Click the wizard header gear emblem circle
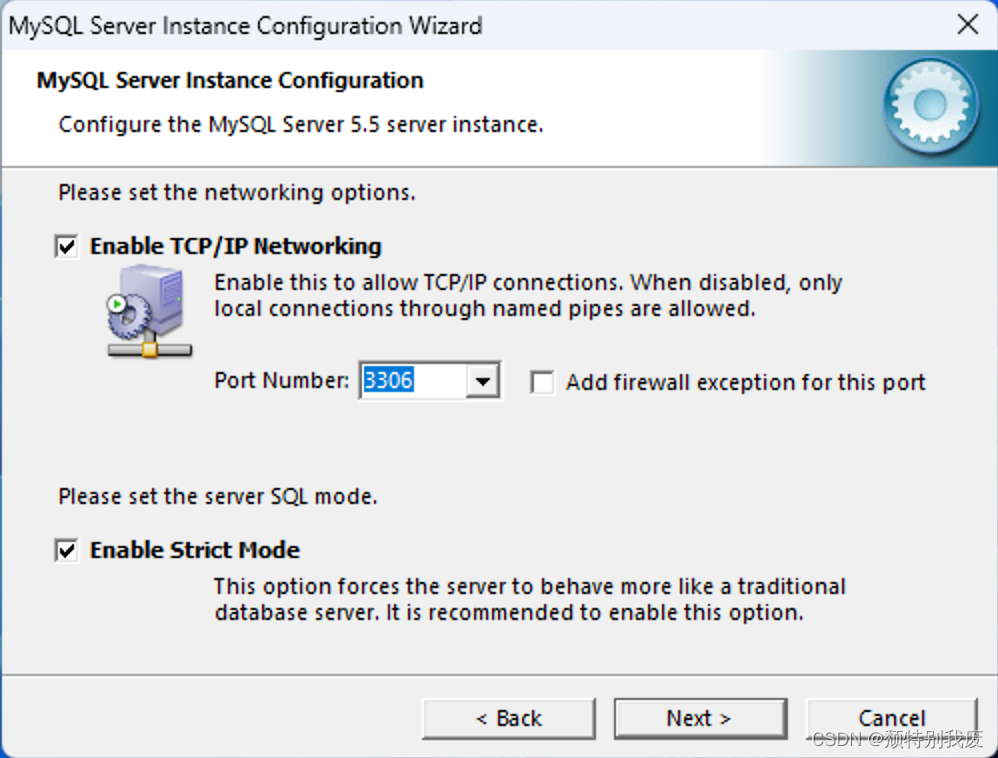The height and width of the screenshot is (758, 998). pos(930,105)
